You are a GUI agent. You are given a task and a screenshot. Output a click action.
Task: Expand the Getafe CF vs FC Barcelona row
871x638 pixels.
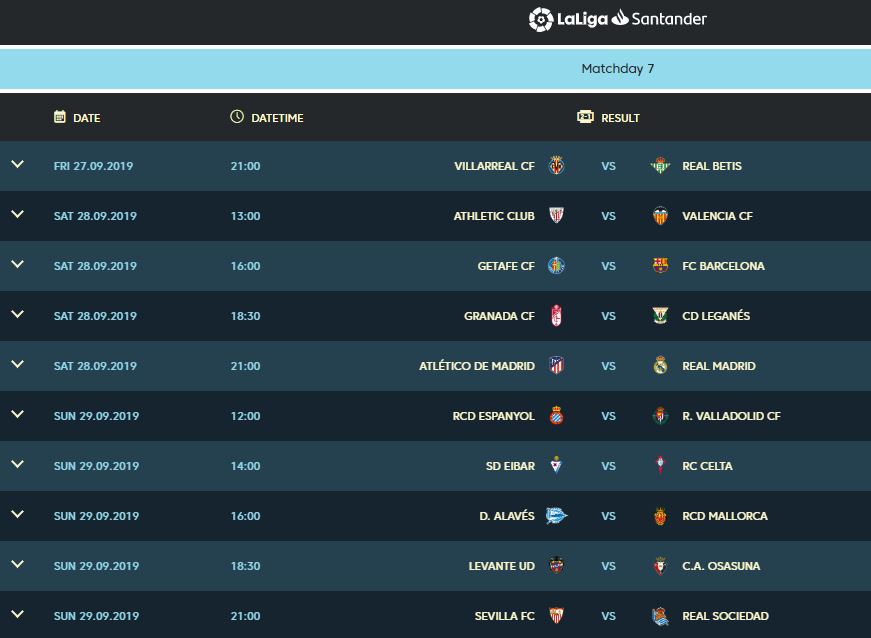[18, 264]
